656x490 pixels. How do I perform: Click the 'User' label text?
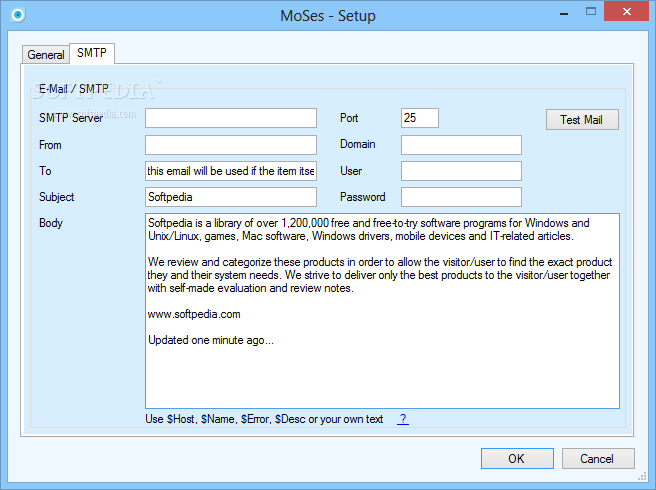click(351, 171)
